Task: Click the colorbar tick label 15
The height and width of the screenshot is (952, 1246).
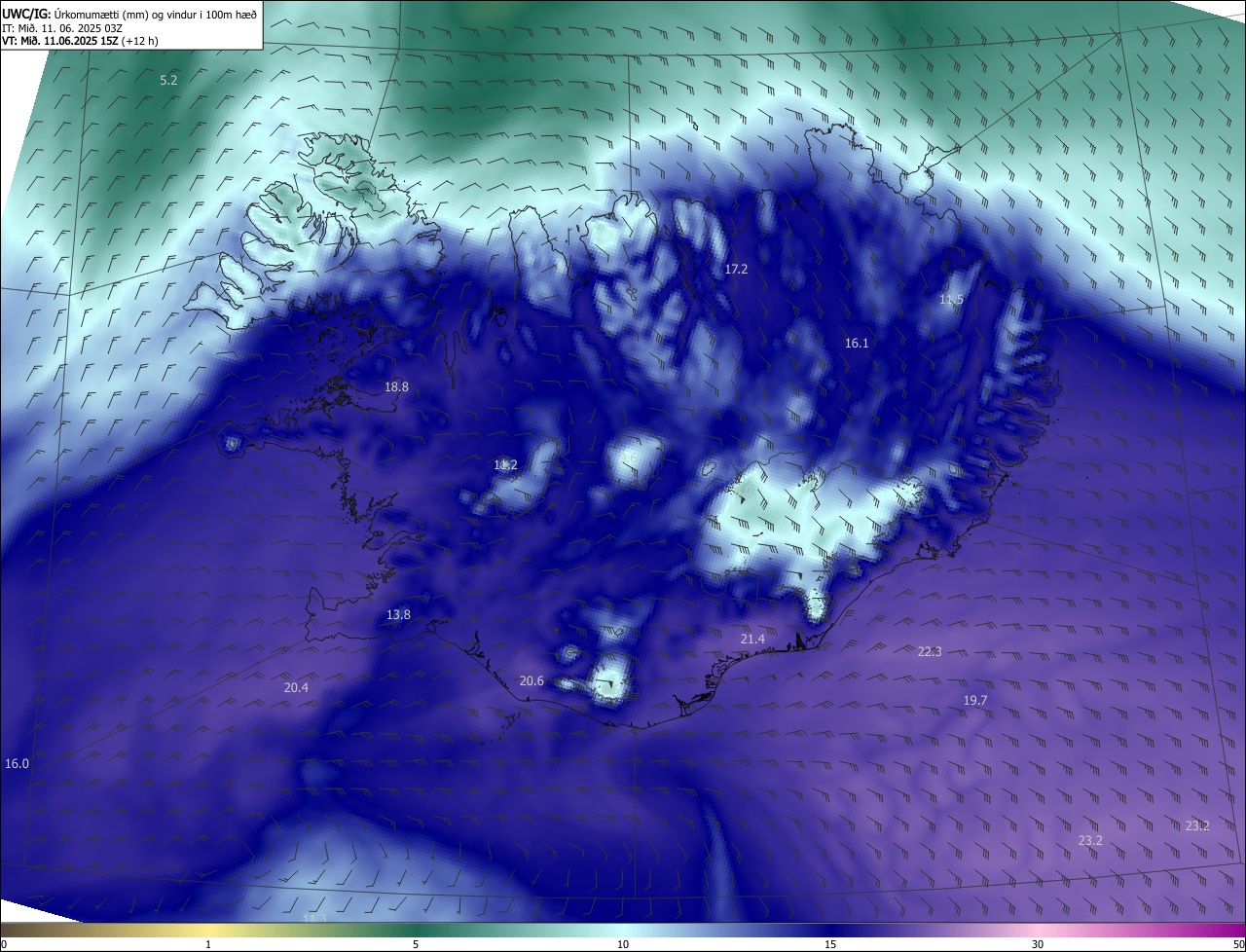Action: (x=830, y=945)
